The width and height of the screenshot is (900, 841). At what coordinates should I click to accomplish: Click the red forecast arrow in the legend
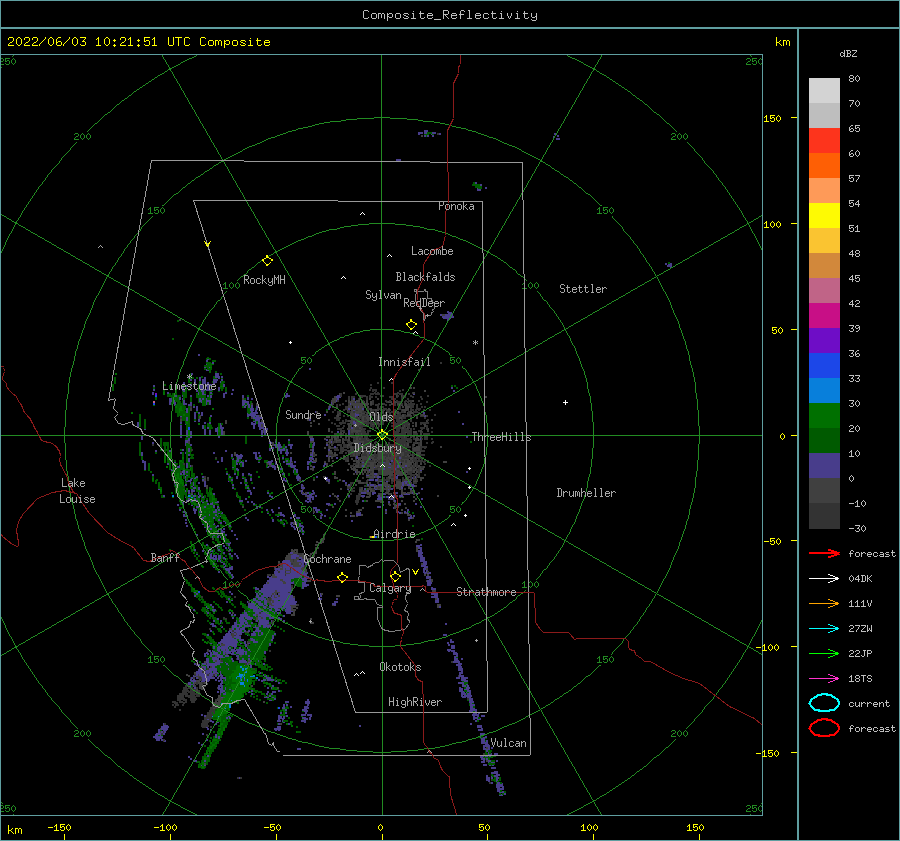pyautogui.click(x=824, y=553)
